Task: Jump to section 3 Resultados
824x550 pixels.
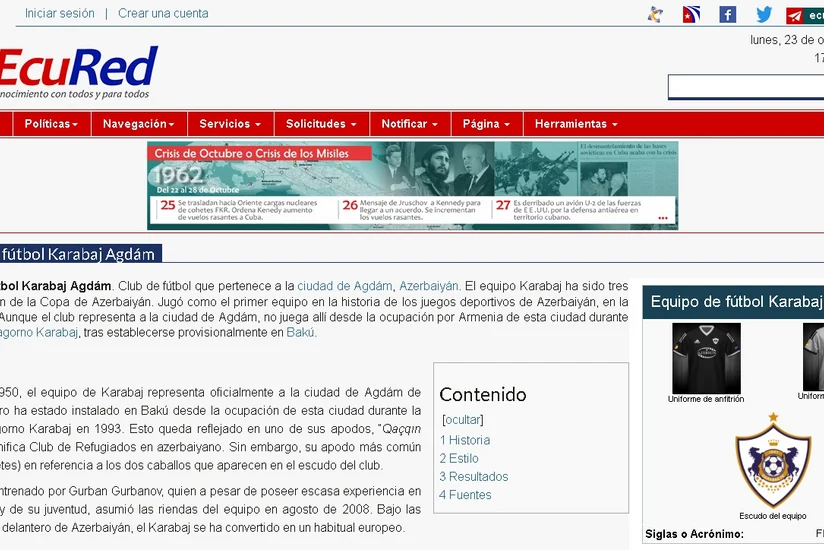Action: [x=473, y=476]
